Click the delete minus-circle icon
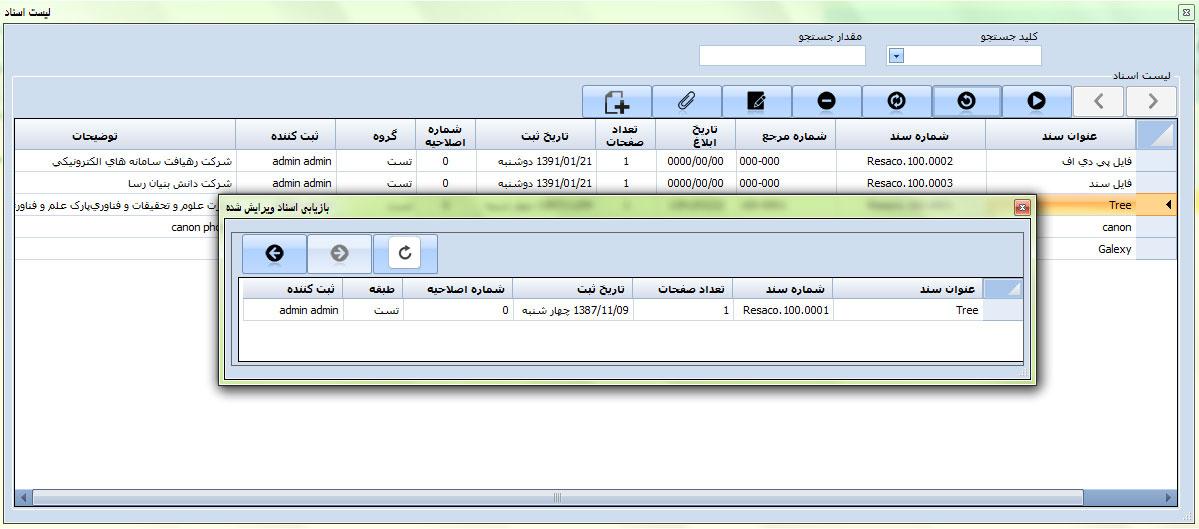 [x=826, y=101]
